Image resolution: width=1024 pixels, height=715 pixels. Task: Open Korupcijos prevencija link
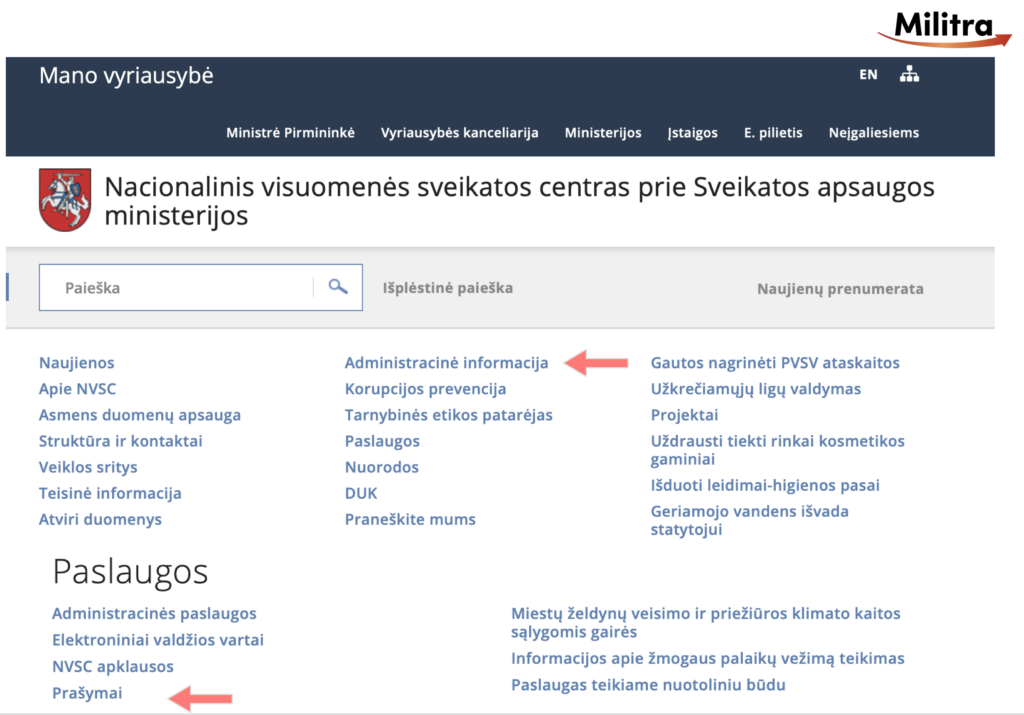pyautogui.click(x=425, y=389)
